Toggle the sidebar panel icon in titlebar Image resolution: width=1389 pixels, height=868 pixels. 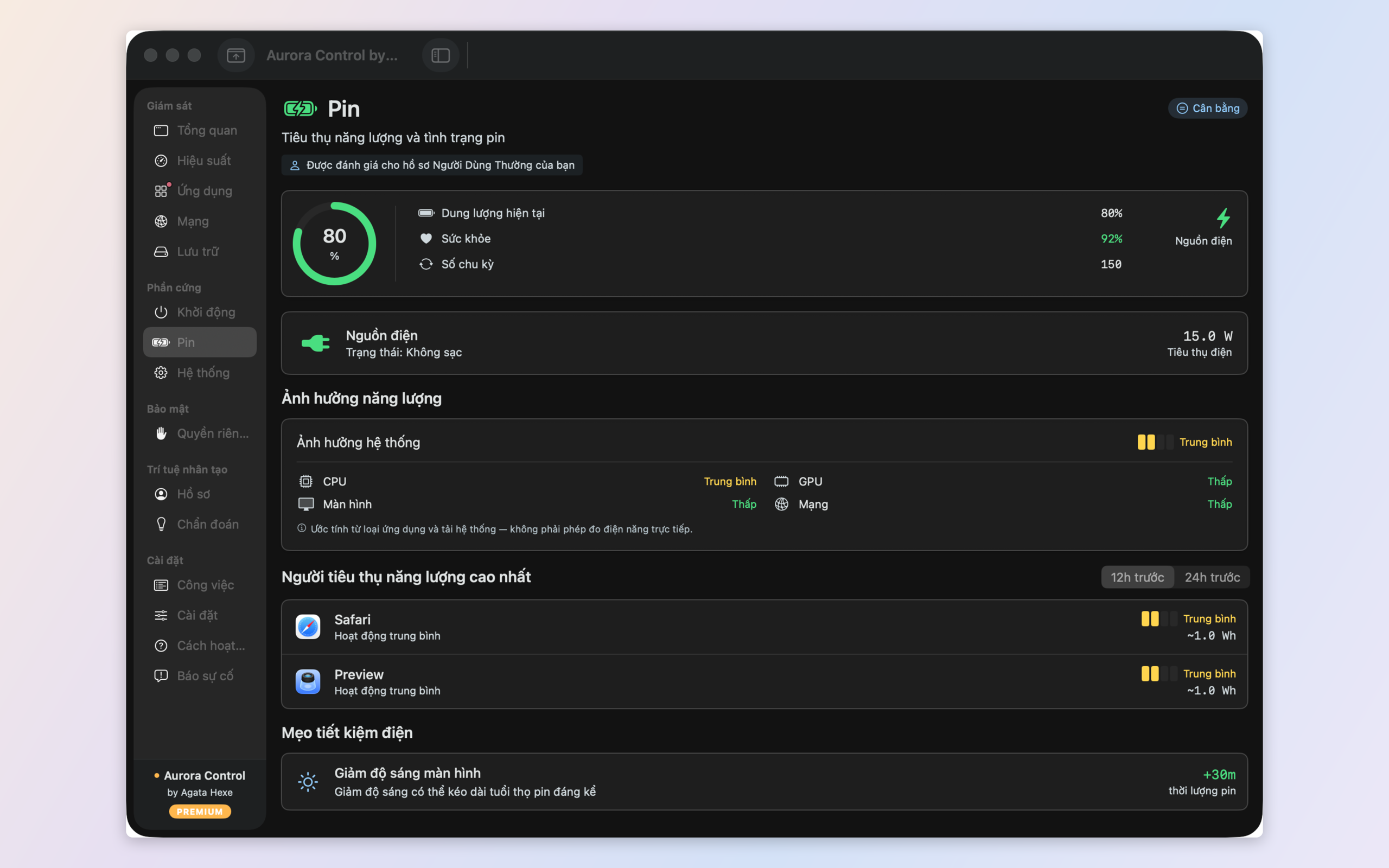pos(440,55)
